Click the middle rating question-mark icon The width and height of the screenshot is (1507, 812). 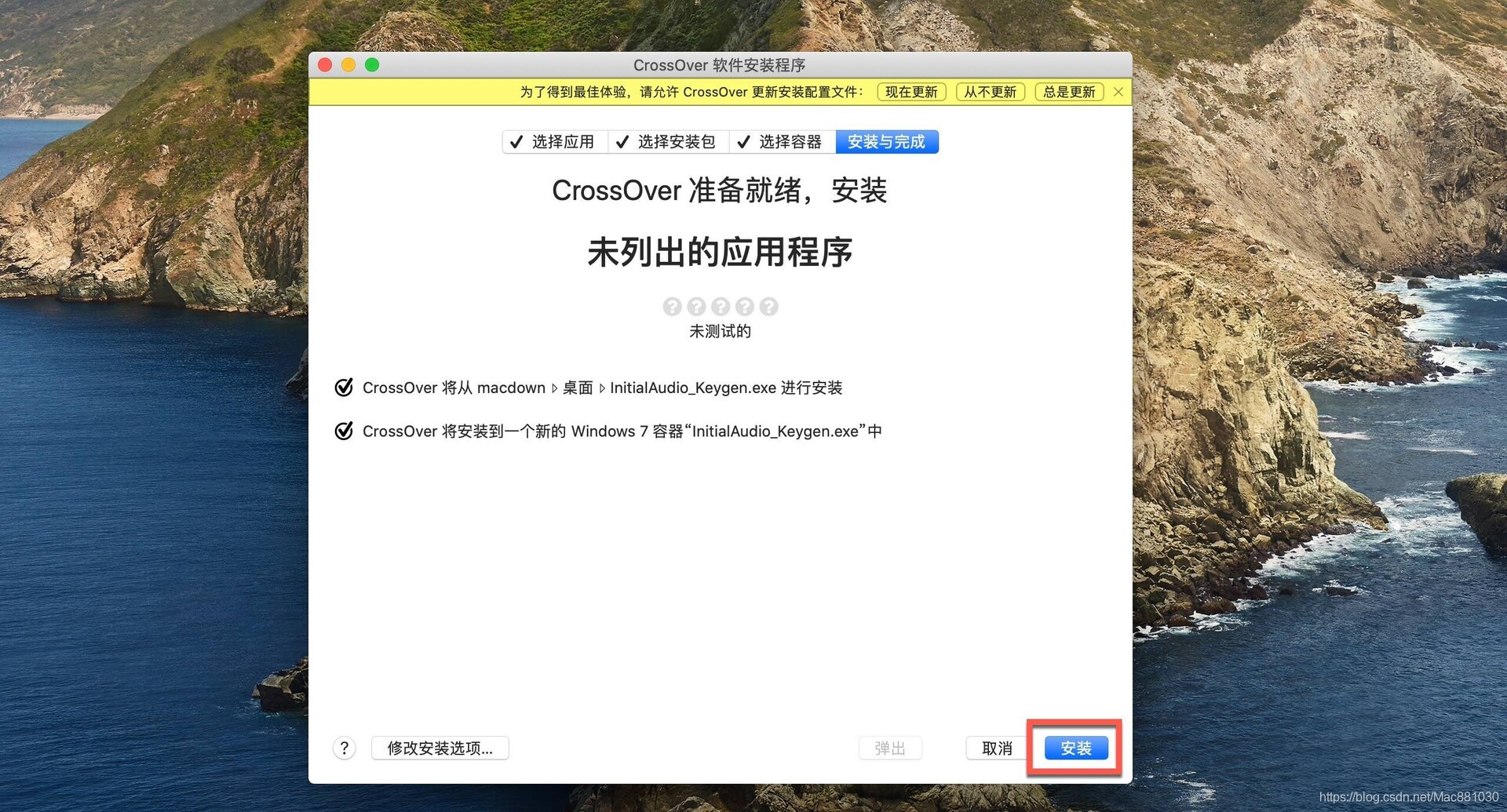(x=721, y=306)
